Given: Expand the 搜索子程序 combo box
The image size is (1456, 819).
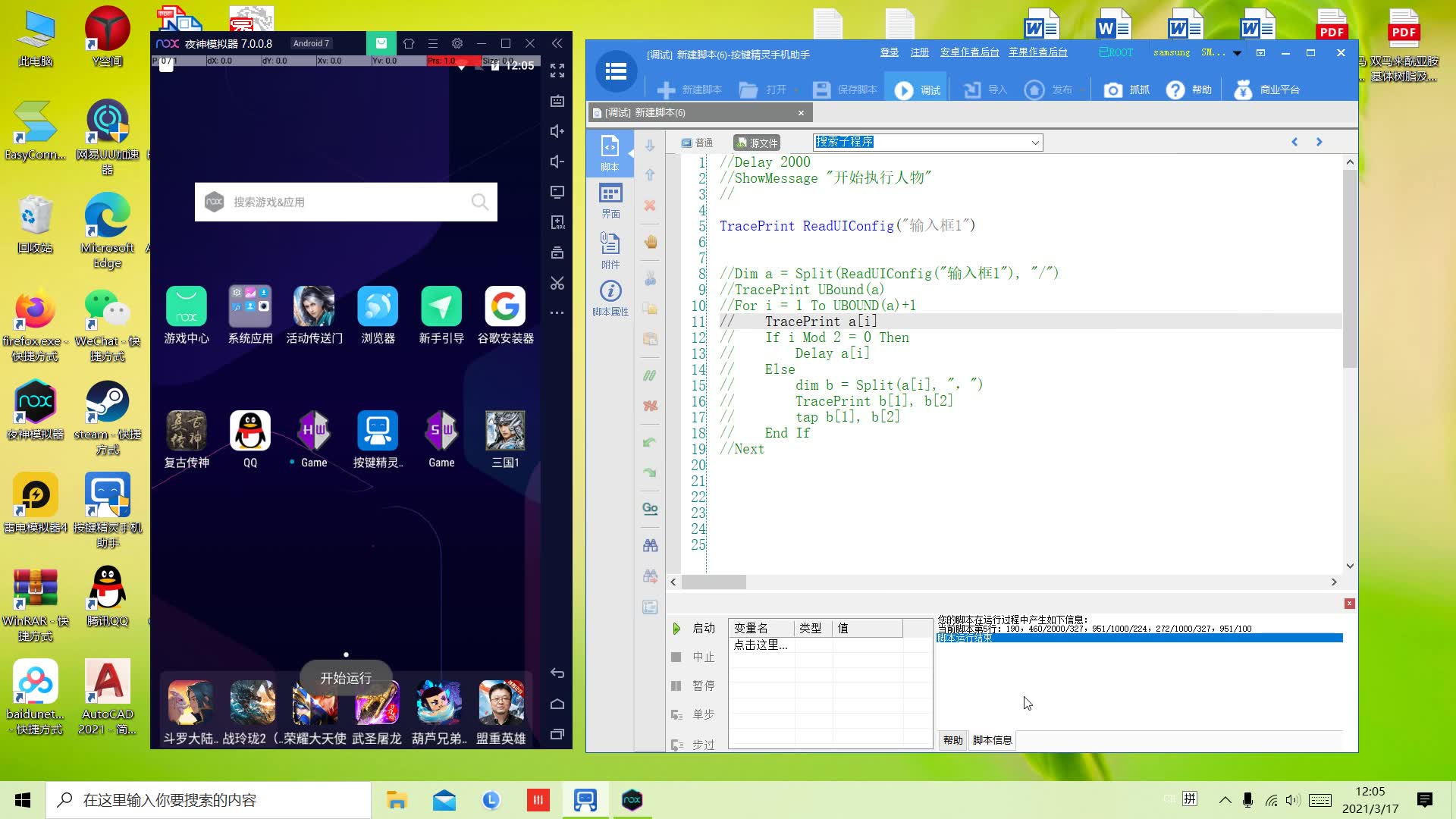Looking at the screenshot, I should pos(1034,143).
